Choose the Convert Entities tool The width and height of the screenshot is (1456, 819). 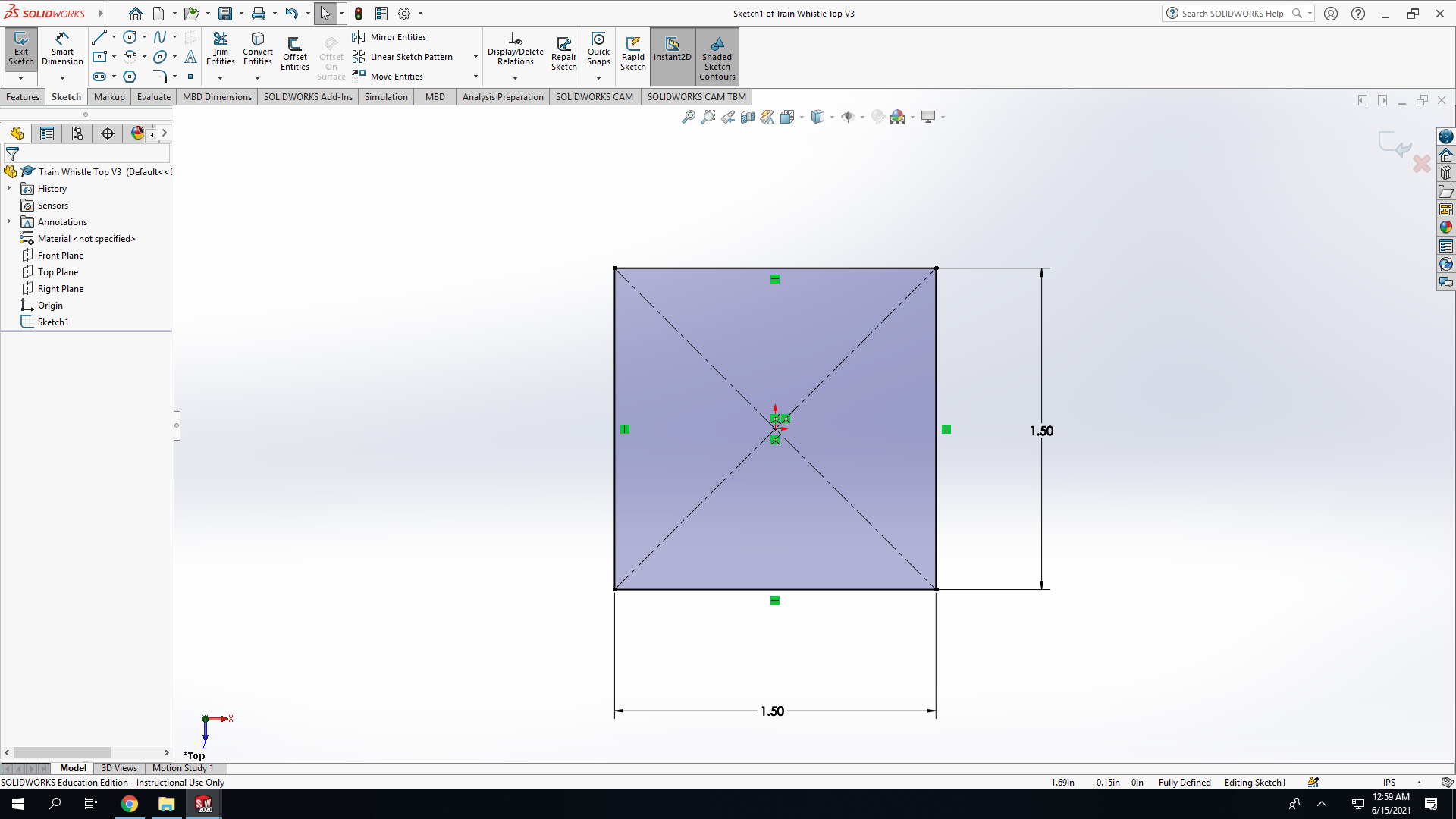click(258, 49)
